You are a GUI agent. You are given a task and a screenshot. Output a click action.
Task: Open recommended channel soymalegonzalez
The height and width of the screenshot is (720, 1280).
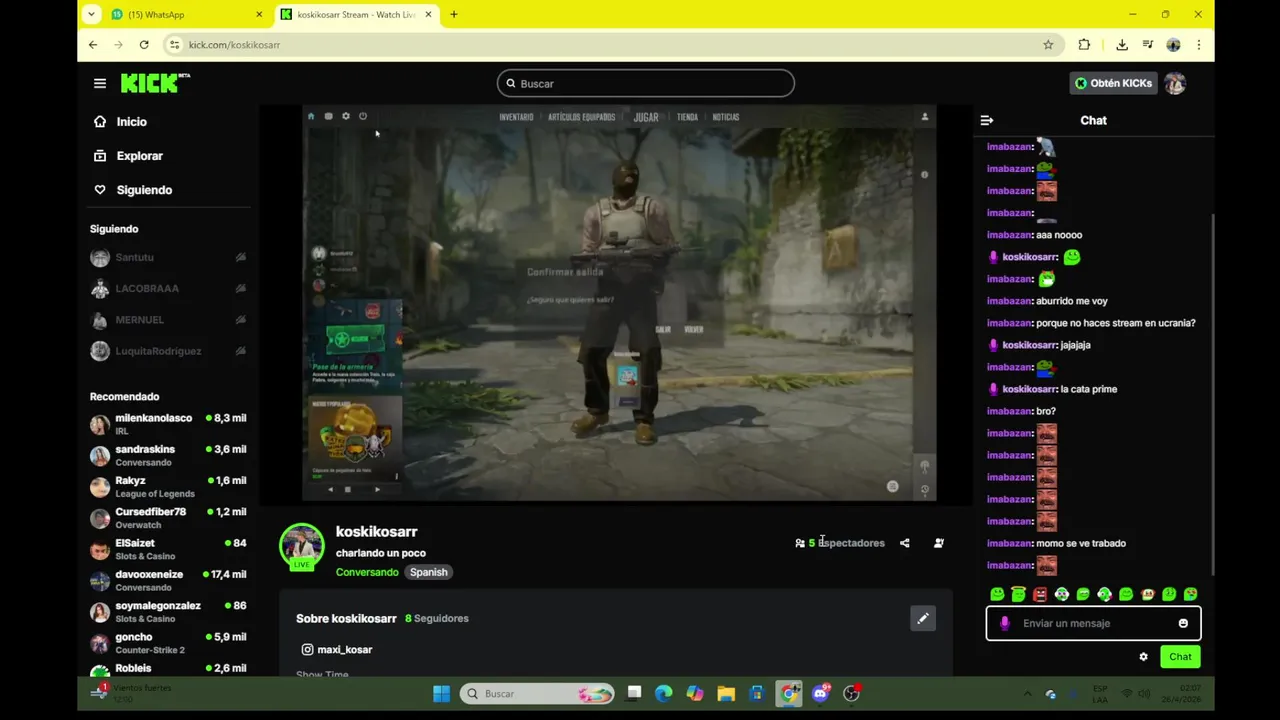(168, 612)
